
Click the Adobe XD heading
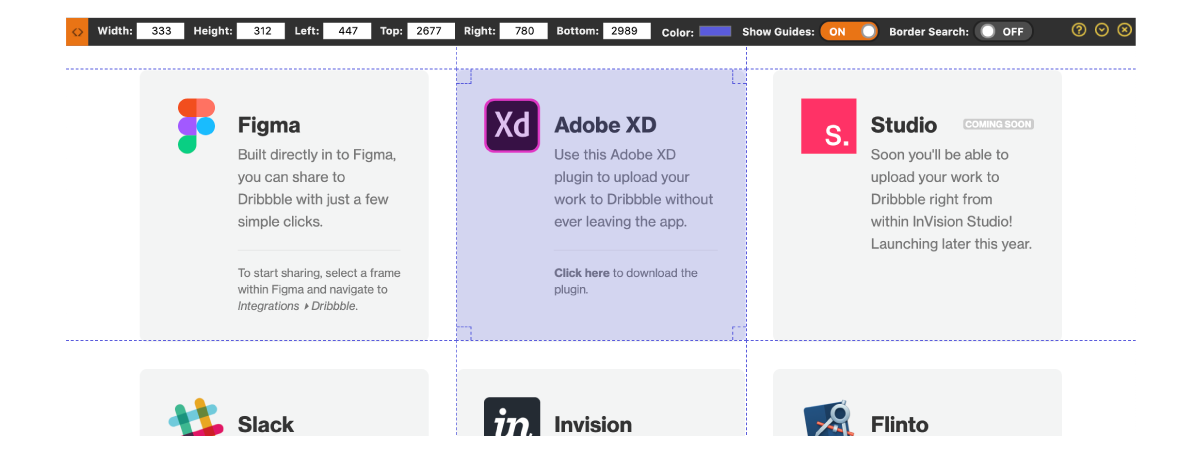tap(605, 125)
